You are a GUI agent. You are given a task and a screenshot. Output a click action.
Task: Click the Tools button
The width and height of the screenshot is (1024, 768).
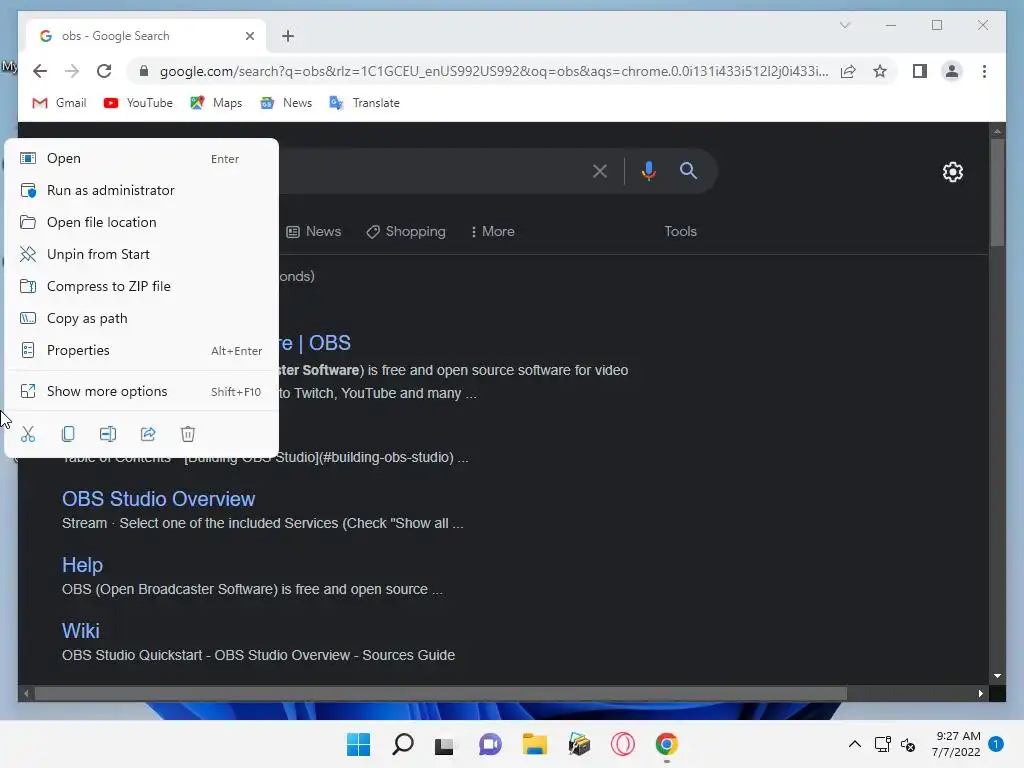click(680, 232)
